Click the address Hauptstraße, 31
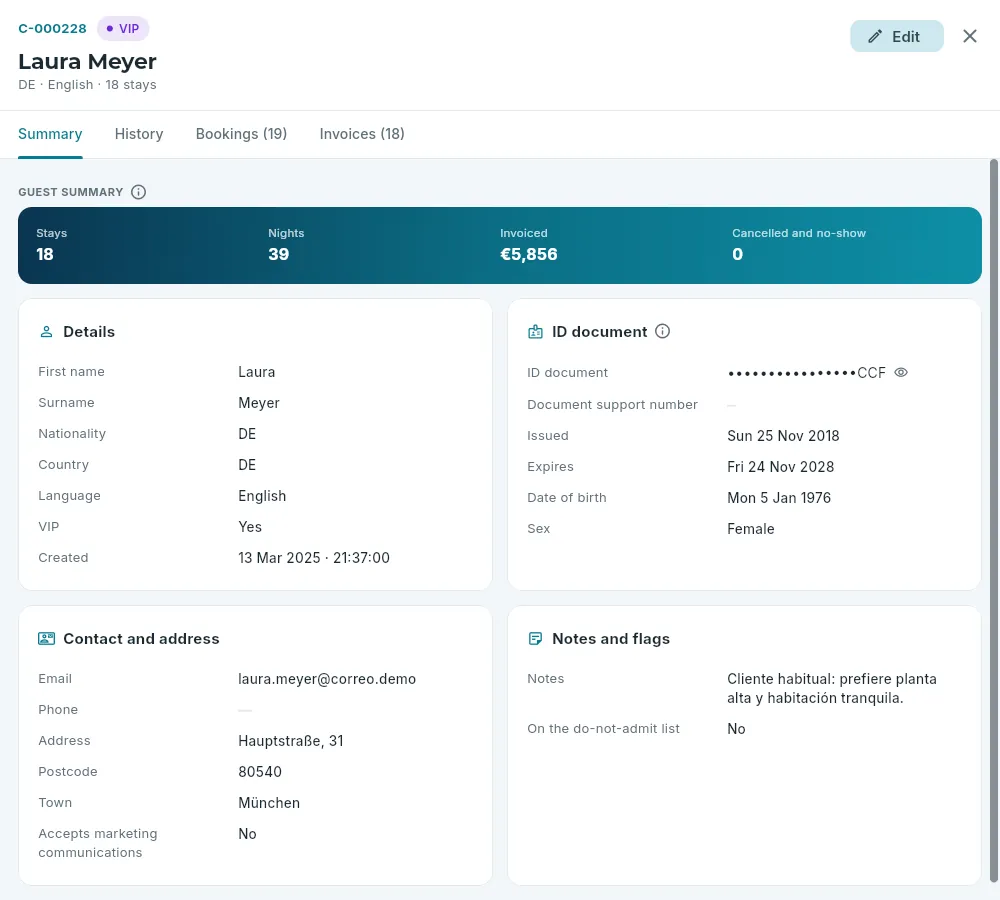Image resolution: width=1000 pixels, height=900 pixels. click(291, 741)
